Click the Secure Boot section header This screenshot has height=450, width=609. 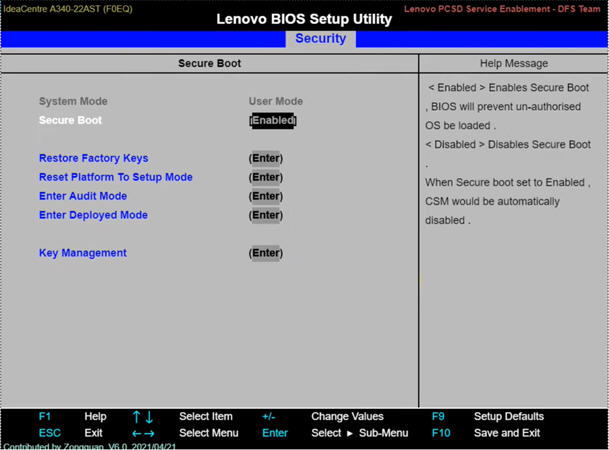209,63
